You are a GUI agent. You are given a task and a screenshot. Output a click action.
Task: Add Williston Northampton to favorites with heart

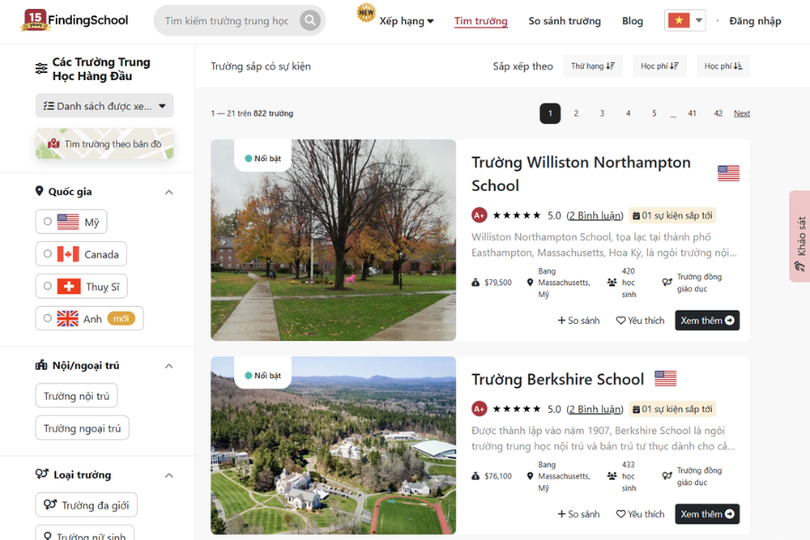640,321
